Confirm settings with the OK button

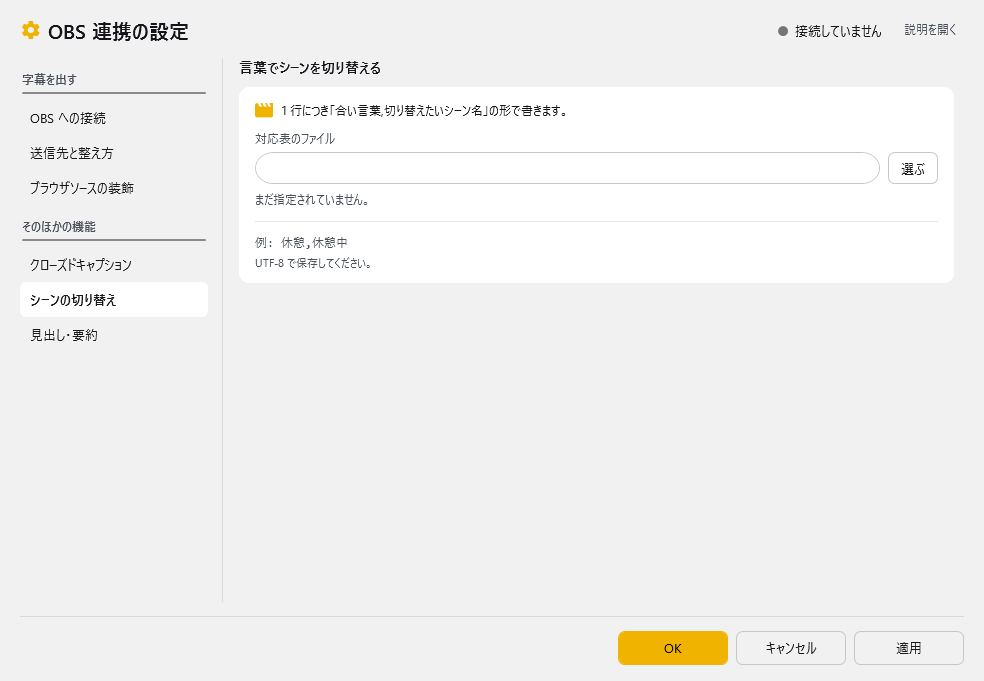[673, 648]
